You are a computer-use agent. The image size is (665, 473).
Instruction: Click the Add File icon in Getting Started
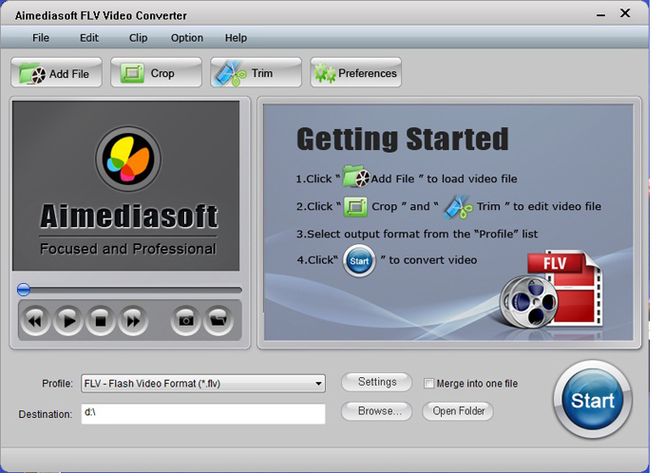(356, 176)
